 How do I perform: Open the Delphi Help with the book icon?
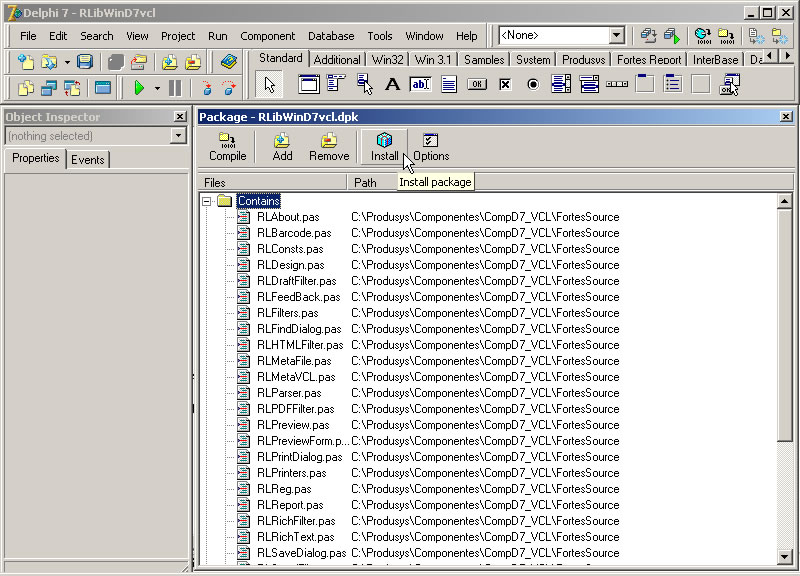click(228, 61)
